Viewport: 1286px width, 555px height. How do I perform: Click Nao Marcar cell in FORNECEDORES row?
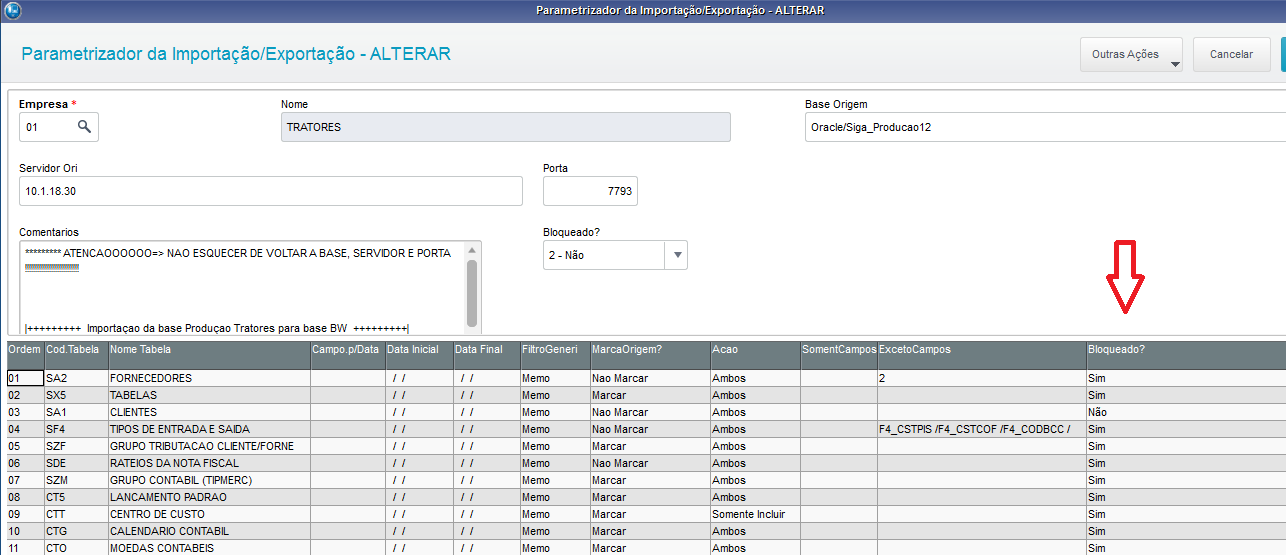pos(650,379)
